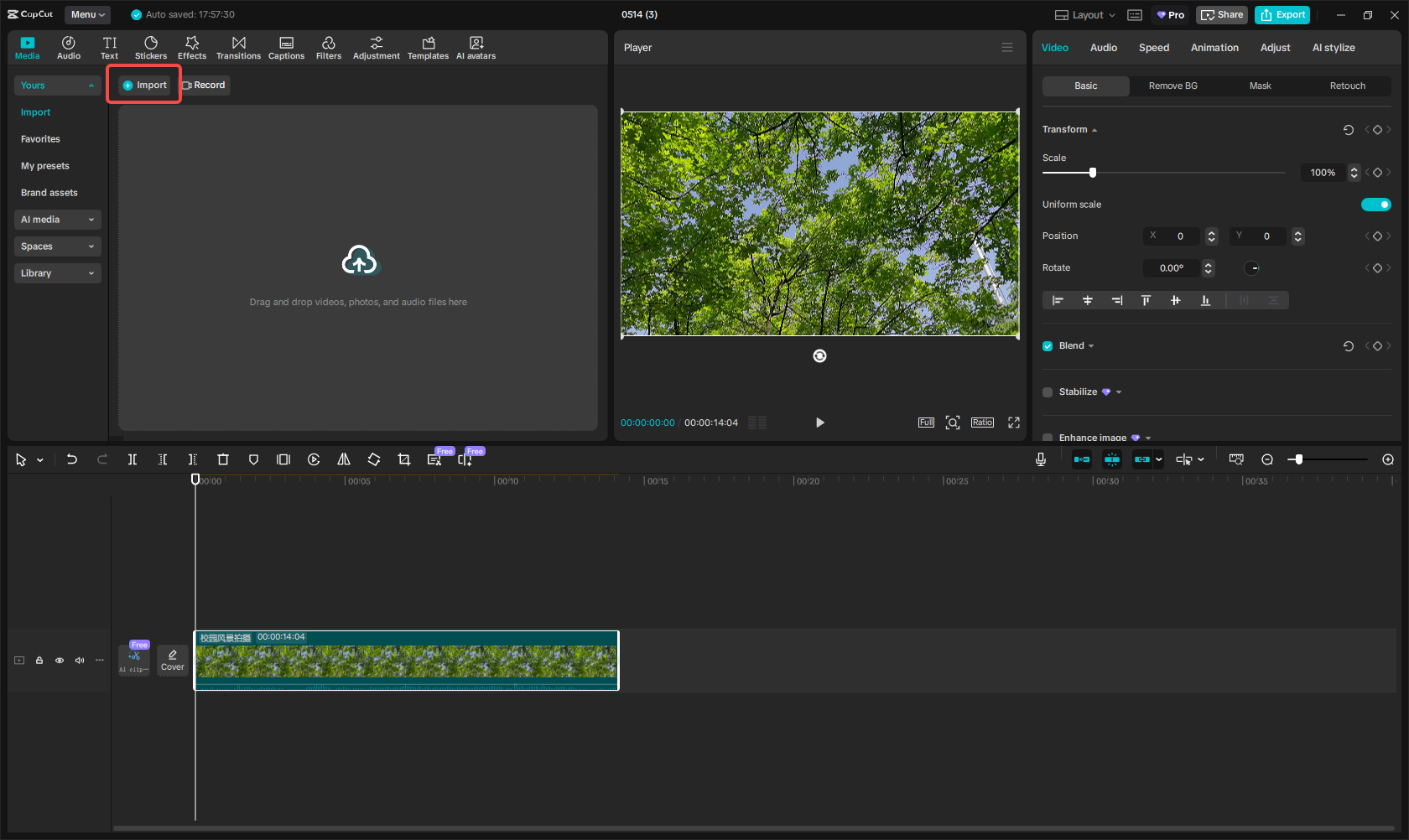The width and height of the screenshot is (1409, 840).
Task: Expand the Library section in the sidebar
Action: click(57, 273)
